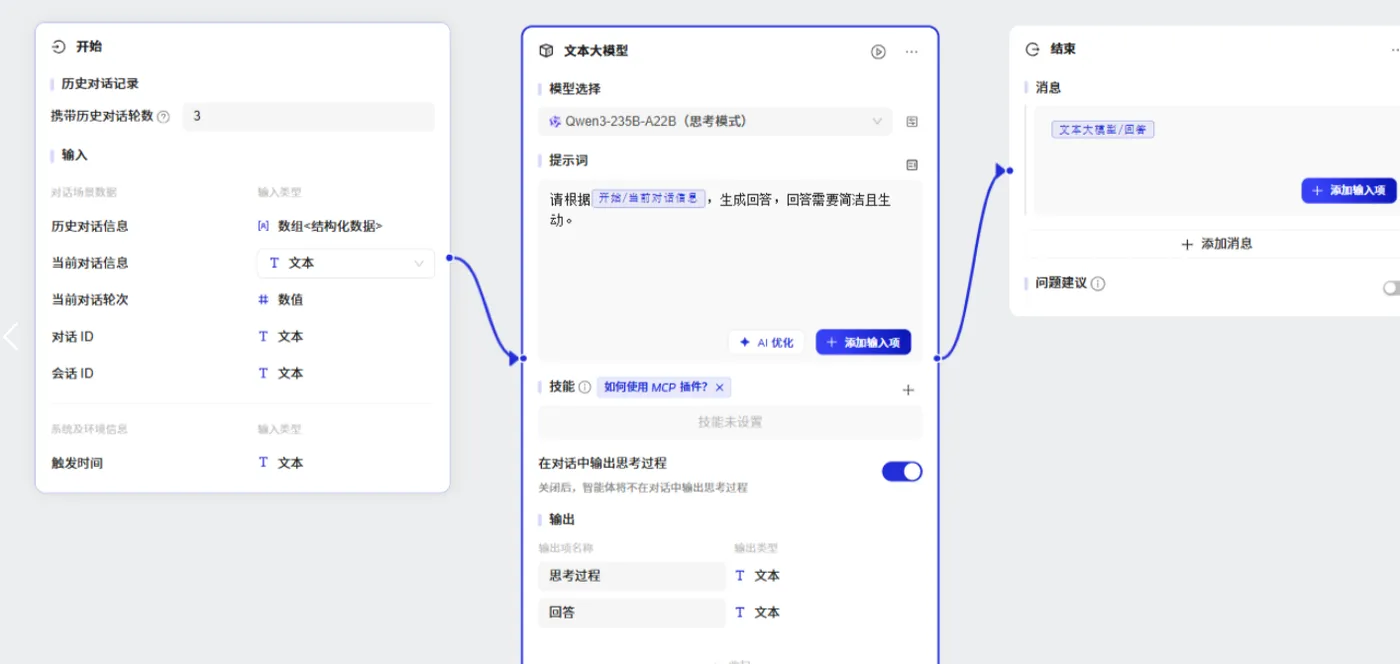
Task: Click the End node icon beside 结束
Action: pyautogui.click(x=1033, y=49)
